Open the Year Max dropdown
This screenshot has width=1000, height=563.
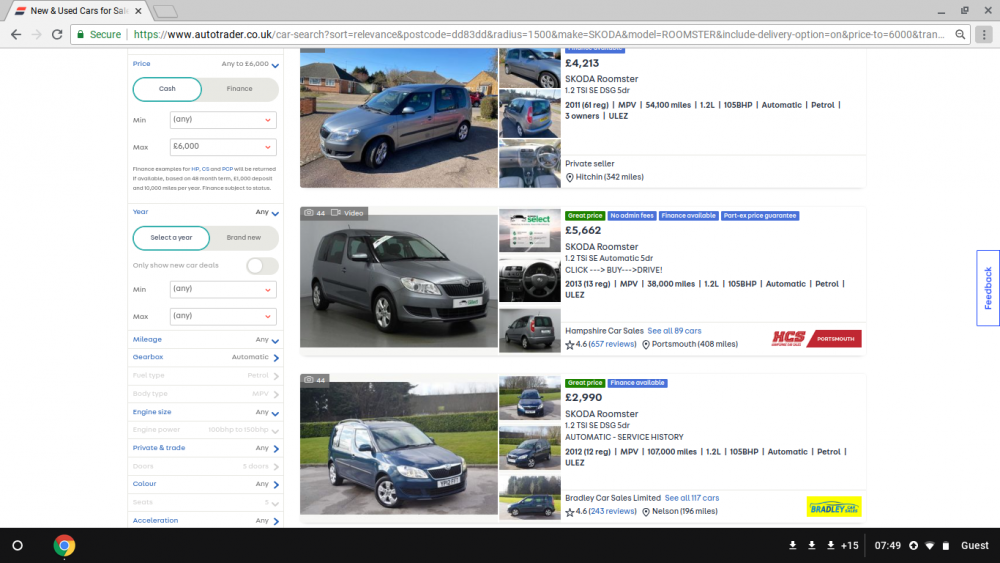tap(223, 316)
